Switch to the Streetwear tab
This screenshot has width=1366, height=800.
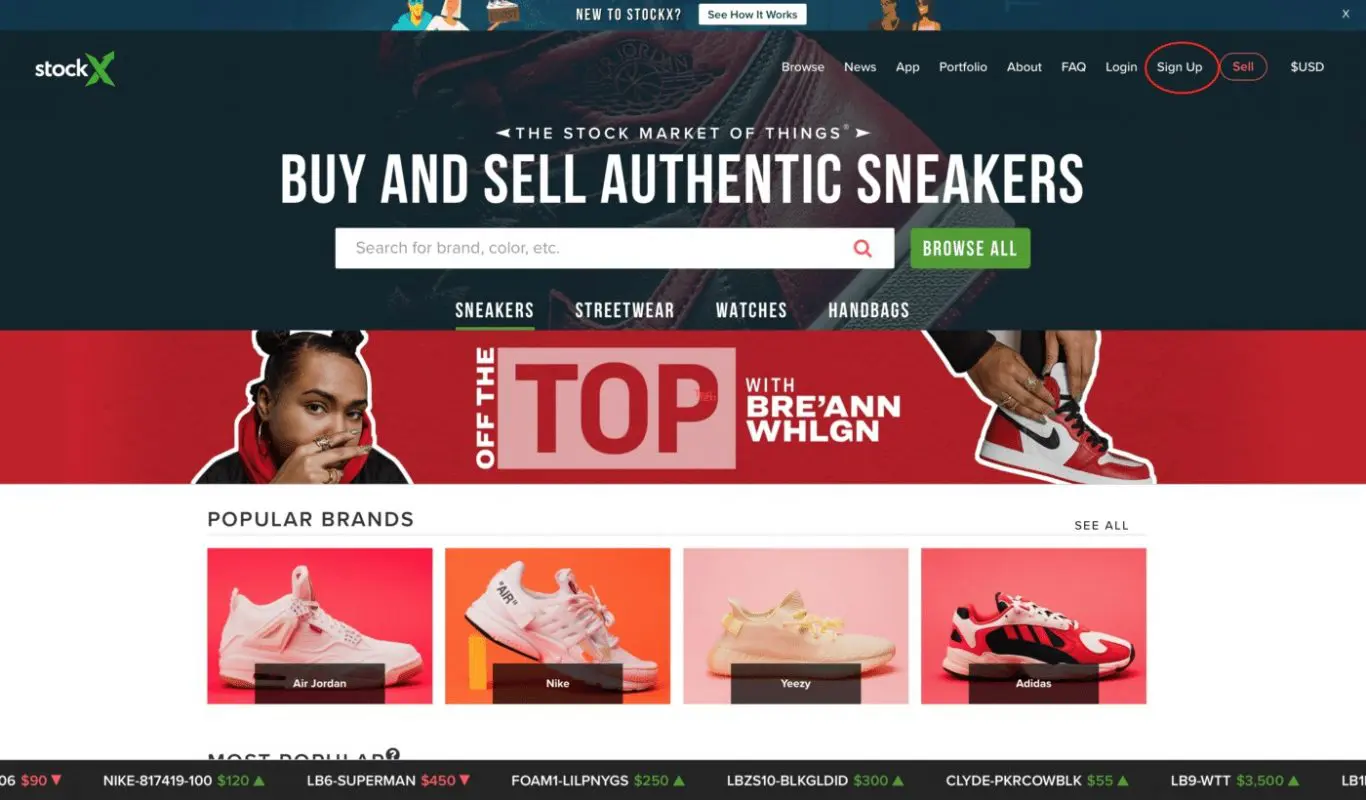tap(624, 310)
